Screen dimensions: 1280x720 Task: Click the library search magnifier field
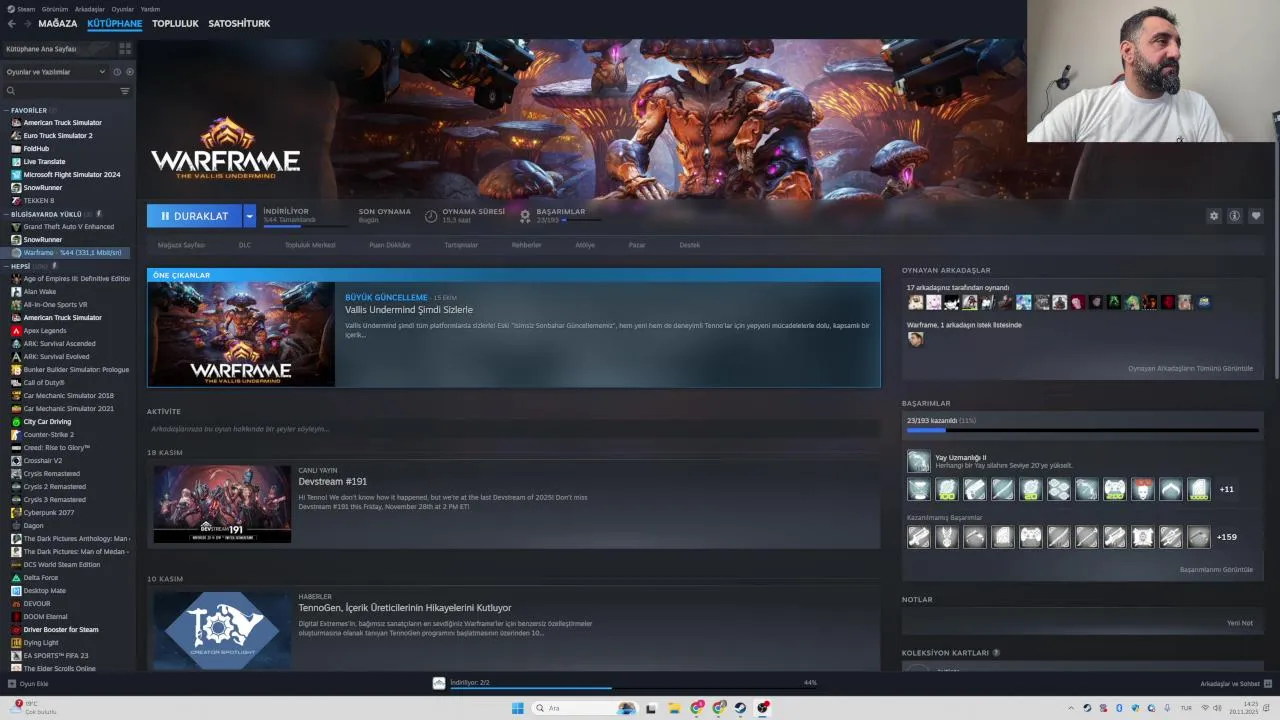click(x=60, y=91)
